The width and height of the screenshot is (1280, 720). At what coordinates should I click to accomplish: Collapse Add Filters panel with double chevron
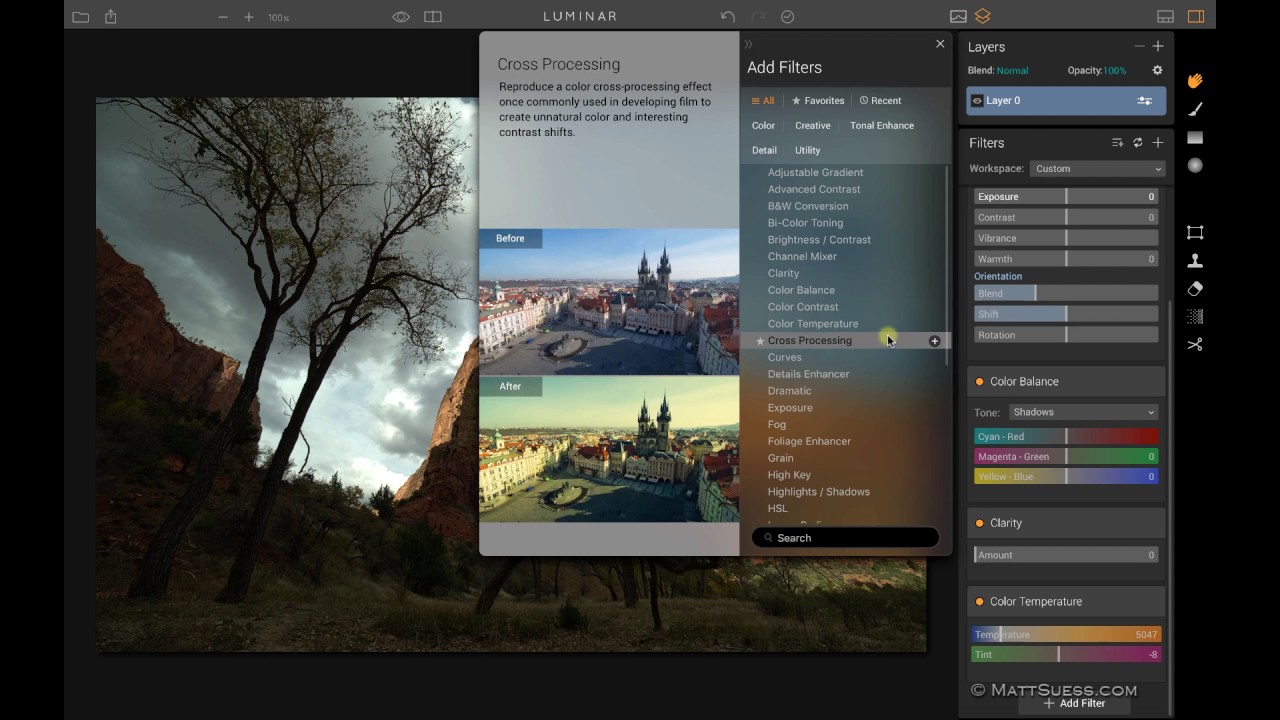tap(748, 44)
